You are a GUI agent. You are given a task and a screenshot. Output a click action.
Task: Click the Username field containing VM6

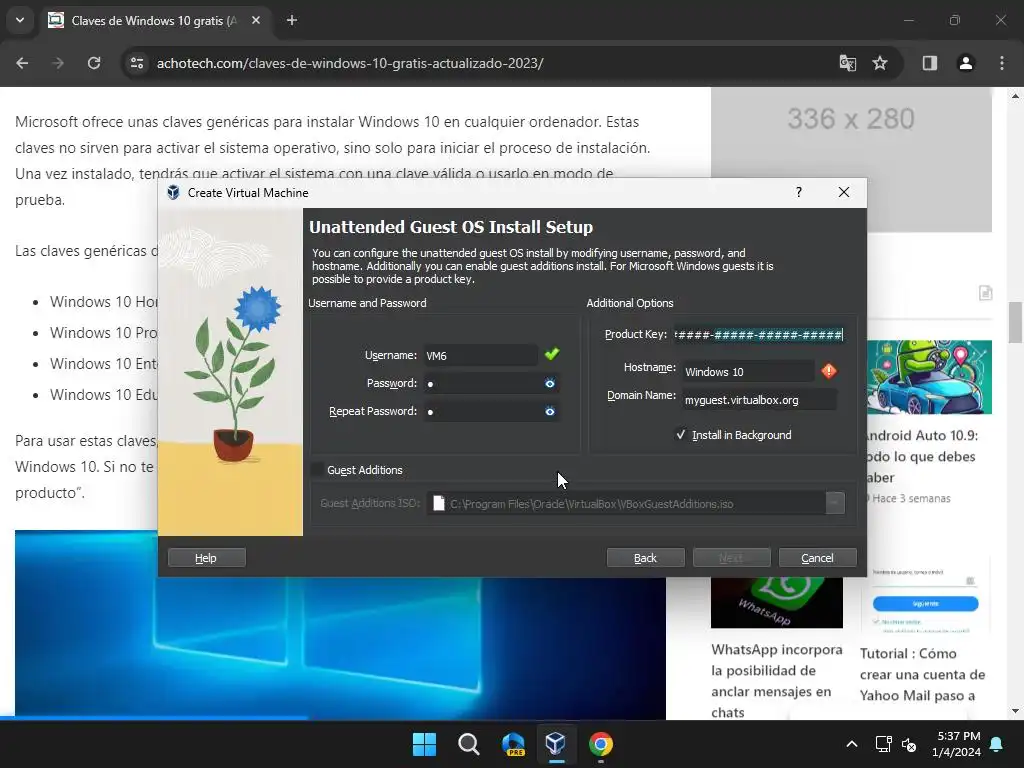480,355
